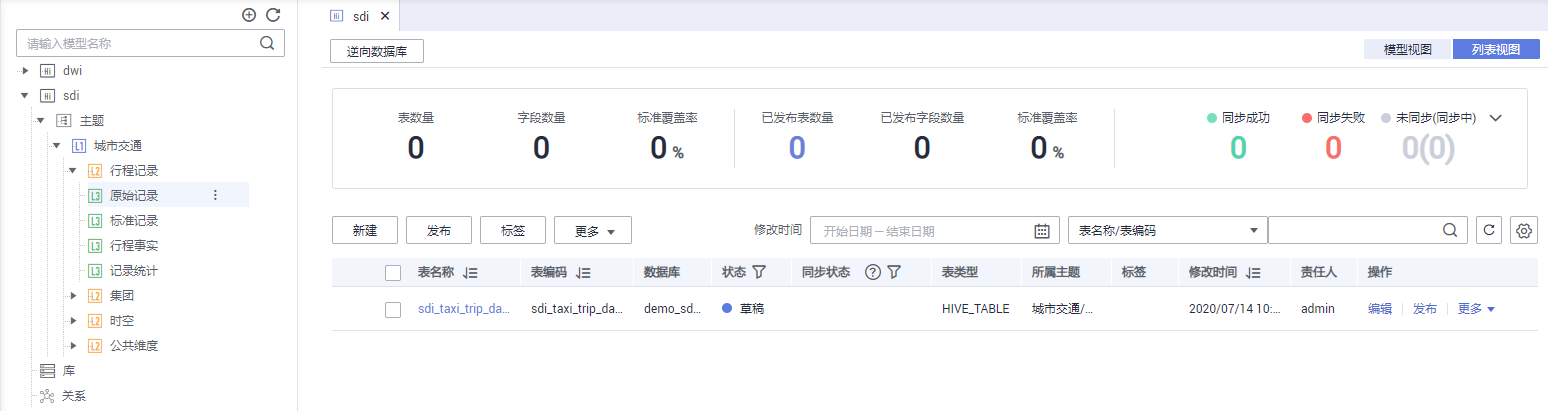Click the L3 icon beside 原始记录
The height and width of the screenshot is (411, 1548).
[x=95, y=196]
